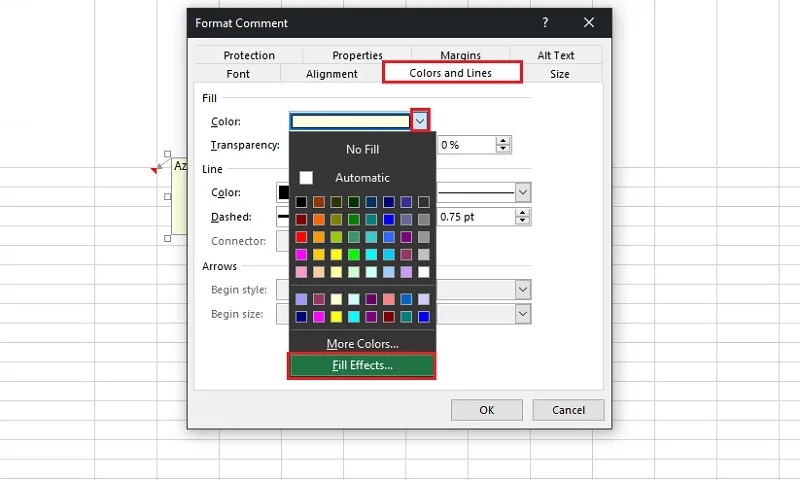This screenshot has width=800, height=480.
Task: Pick the bright green palette swatch
Action: pos(353,254)
